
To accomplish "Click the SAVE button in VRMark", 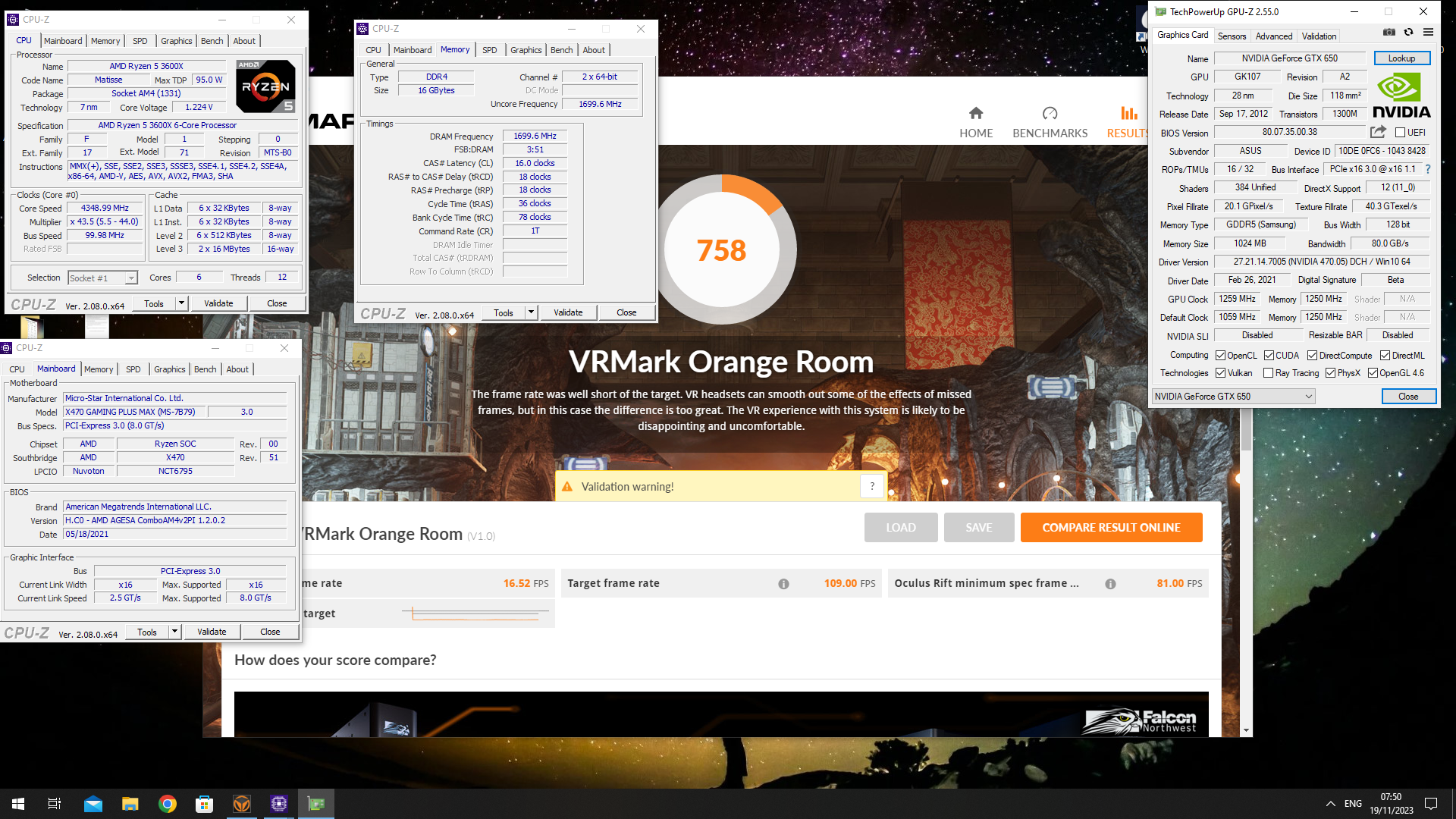I will click(979, 528).
